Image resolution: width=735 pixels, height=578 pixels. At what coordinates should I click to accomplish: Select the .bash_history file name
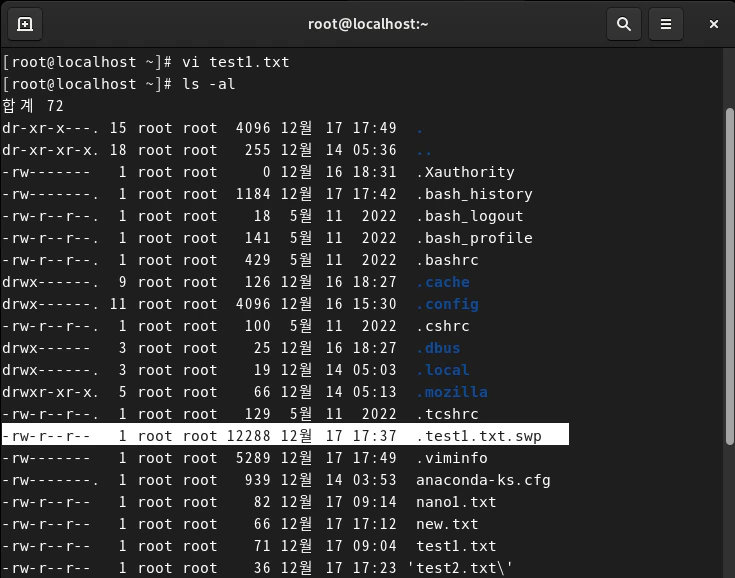click(474, 194)
